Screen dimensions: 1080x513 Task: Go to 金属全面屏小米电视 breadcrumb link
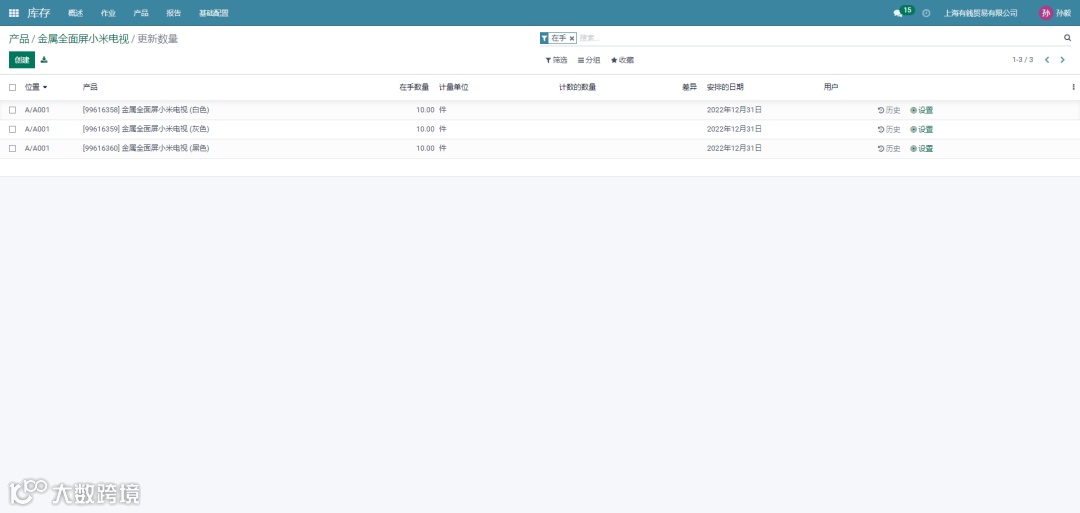point(83,39)
